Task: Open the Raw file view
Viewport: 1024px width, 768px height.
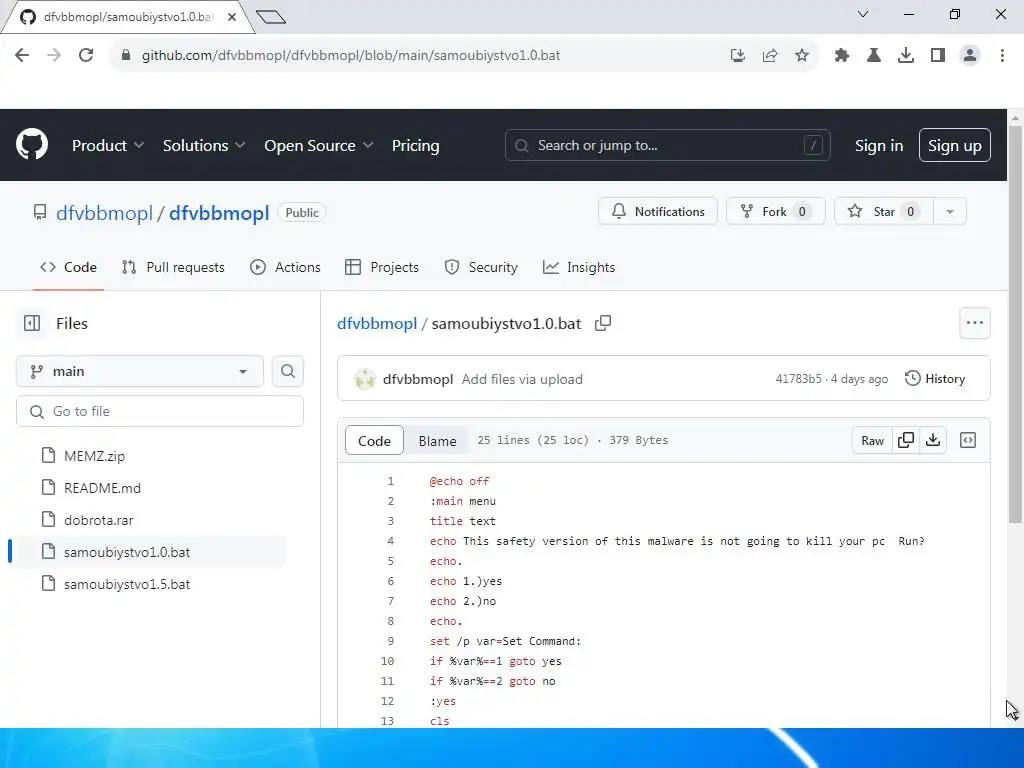Action: tap(872, 440)
